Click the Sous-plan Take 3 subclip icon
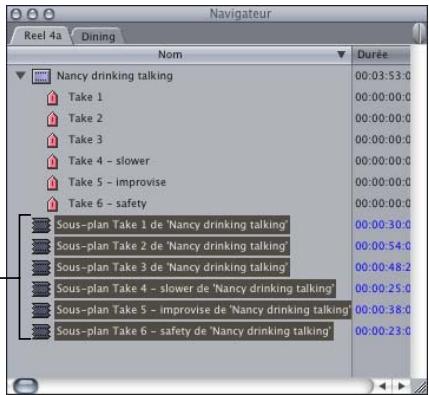 pyautogui.click(x=41, y=268)
